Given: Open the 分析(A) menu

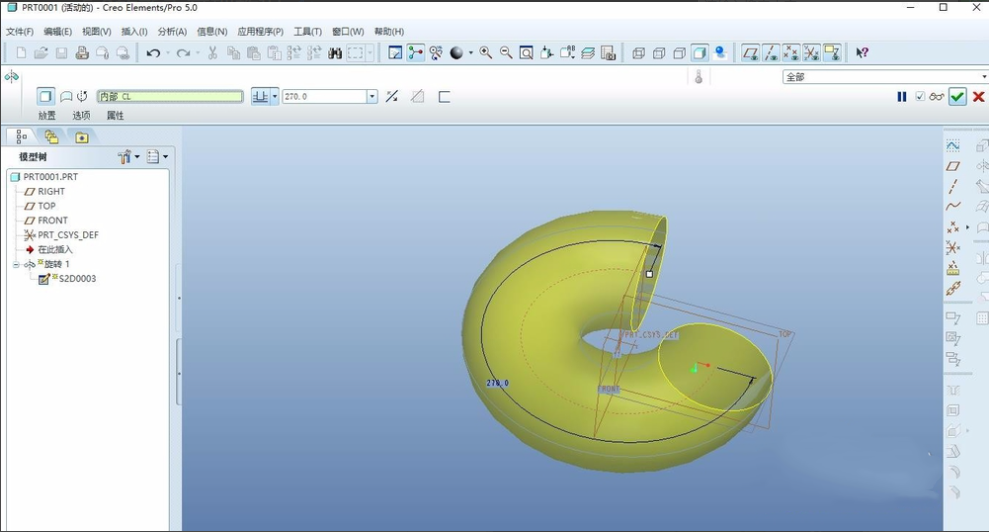Looking at the screenshot, I should (172, 32).
